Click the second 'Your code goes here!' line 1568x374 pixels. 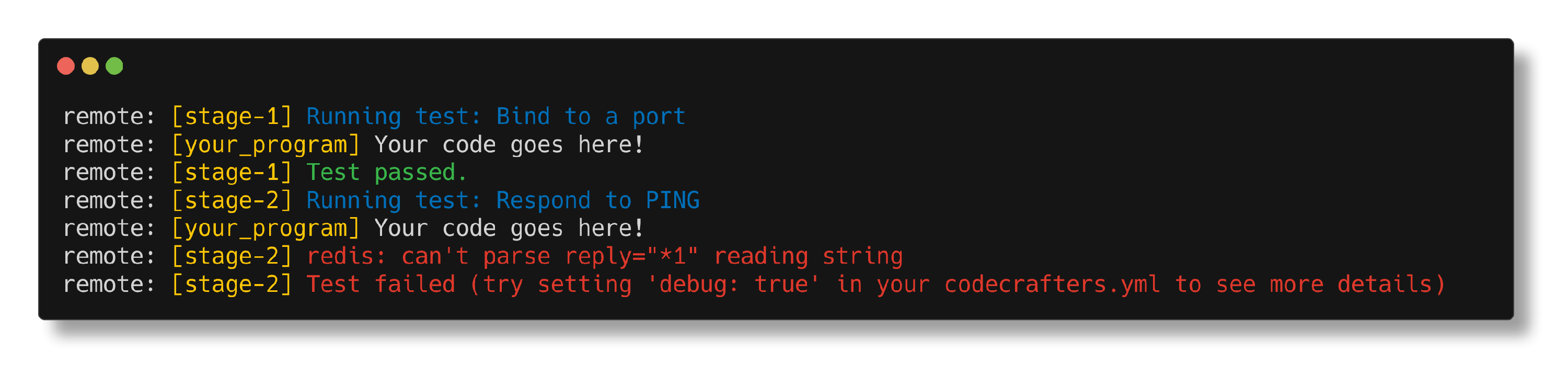click(510, 229)
